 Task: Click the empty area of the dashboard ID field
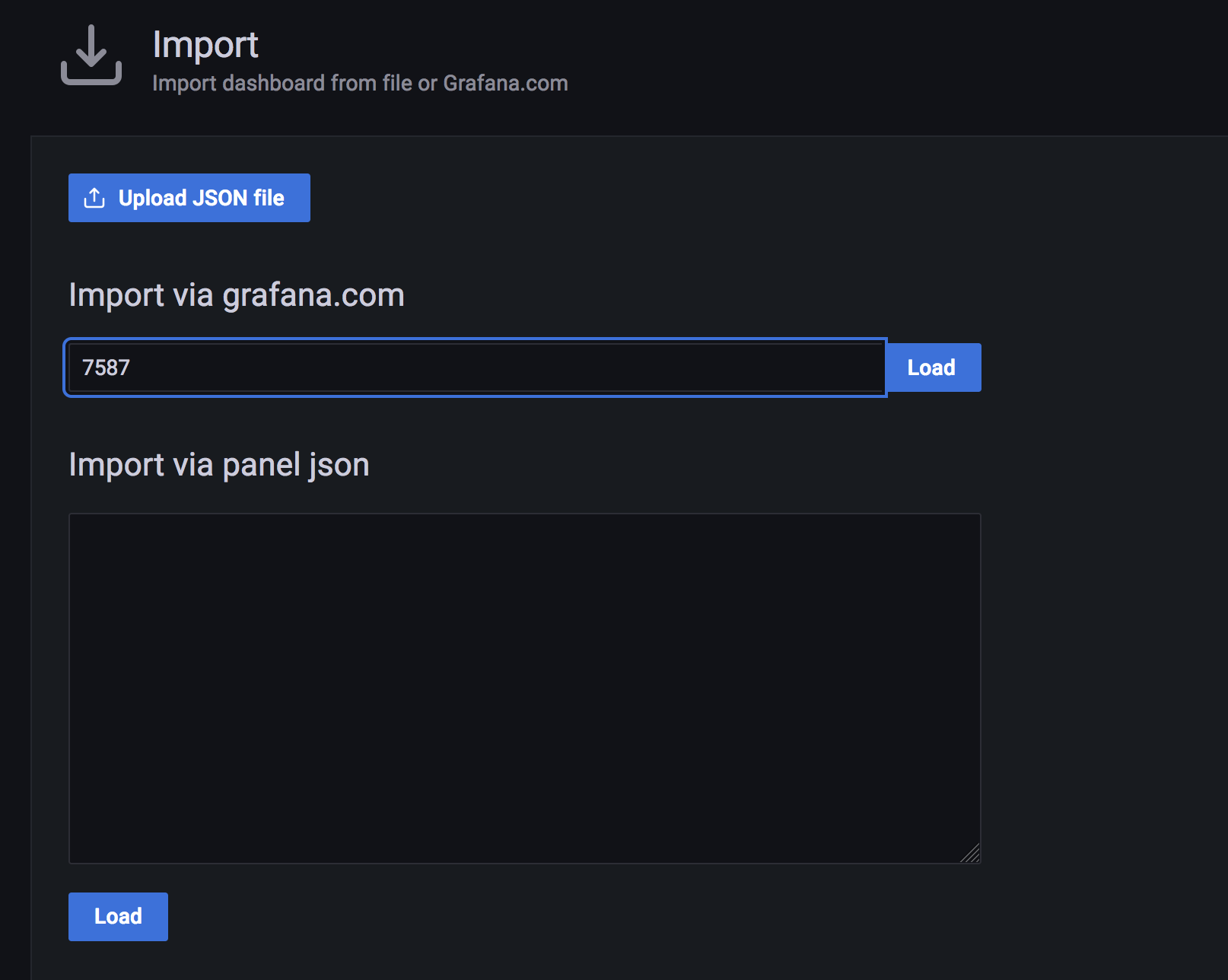tap(502, 367)
